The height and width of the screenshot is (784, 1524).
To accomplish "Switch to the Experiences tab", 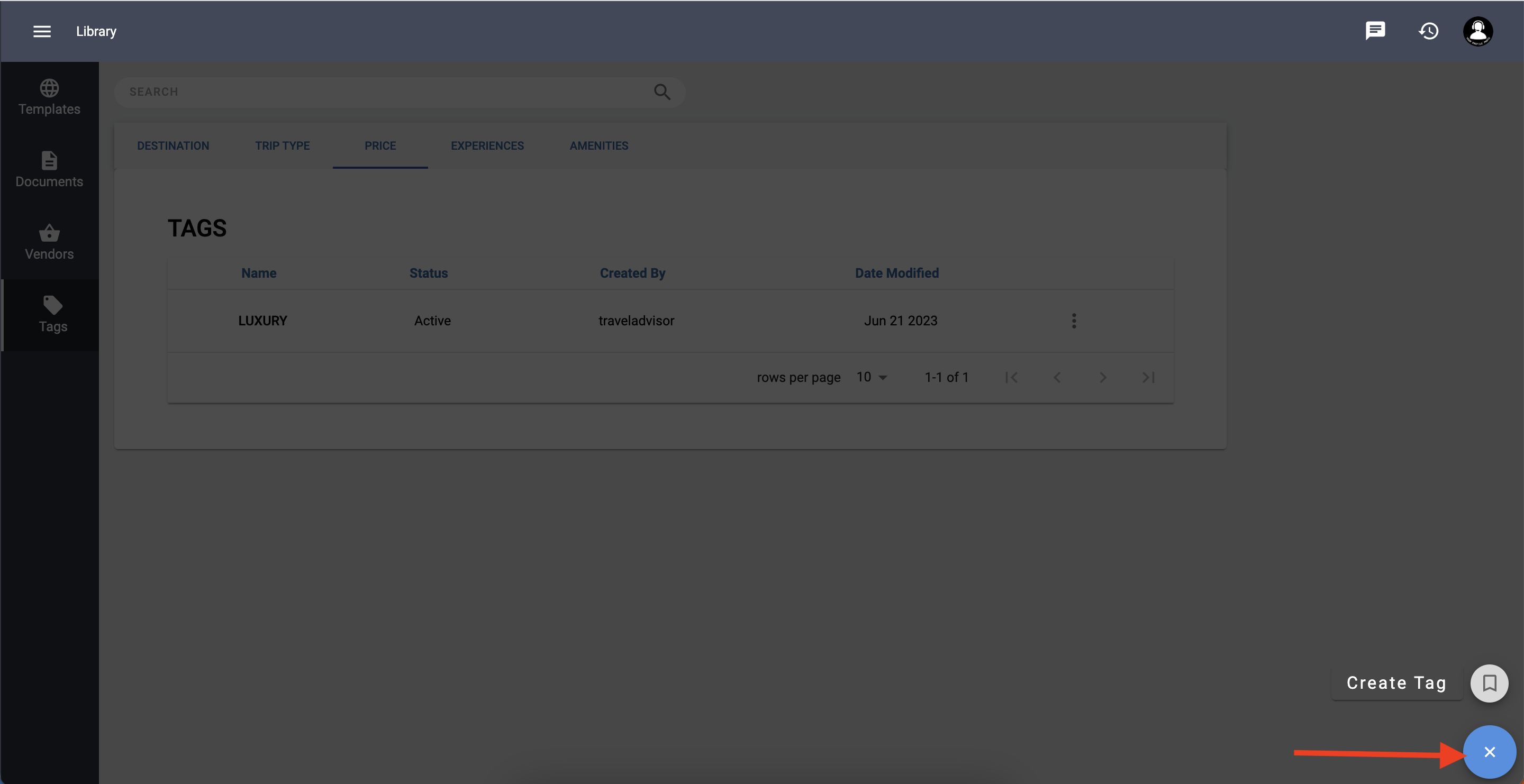I will 487,146.
